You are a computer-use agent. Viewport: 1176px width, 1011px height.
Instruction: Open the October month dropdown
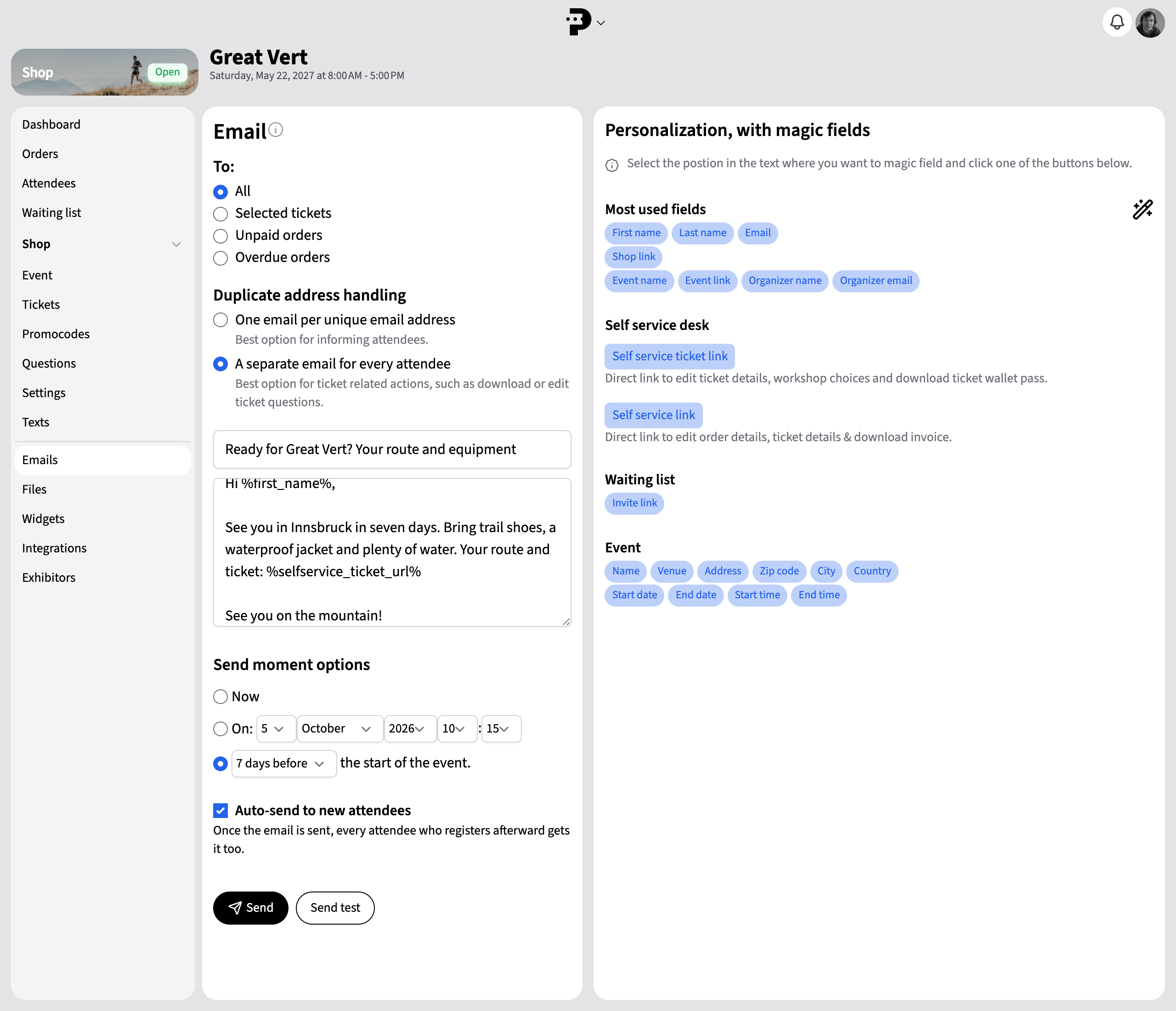click(340, 729)
